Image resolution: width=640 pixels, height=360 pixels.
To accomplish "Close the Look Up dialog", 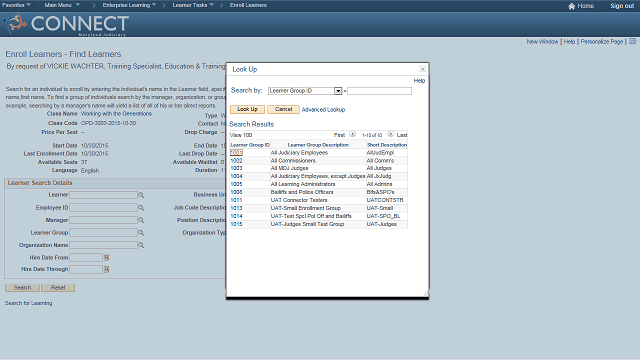I will click(422, 69).
